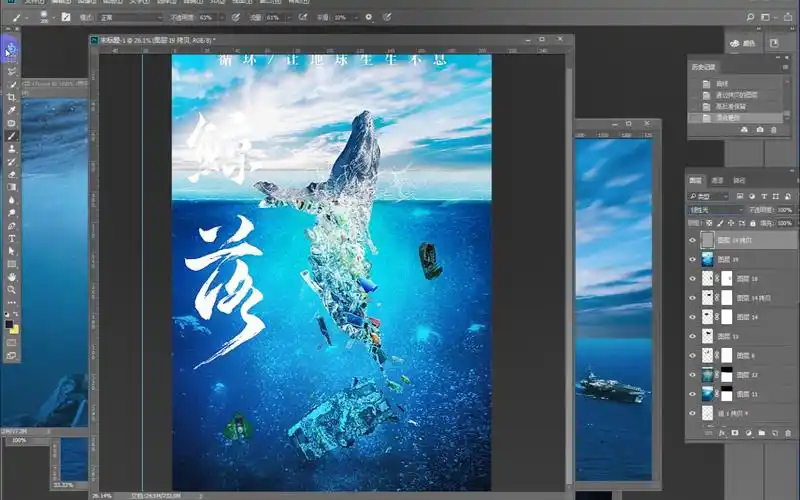
Task: Select the Horizontal Type tool
Action: point(12,238)
